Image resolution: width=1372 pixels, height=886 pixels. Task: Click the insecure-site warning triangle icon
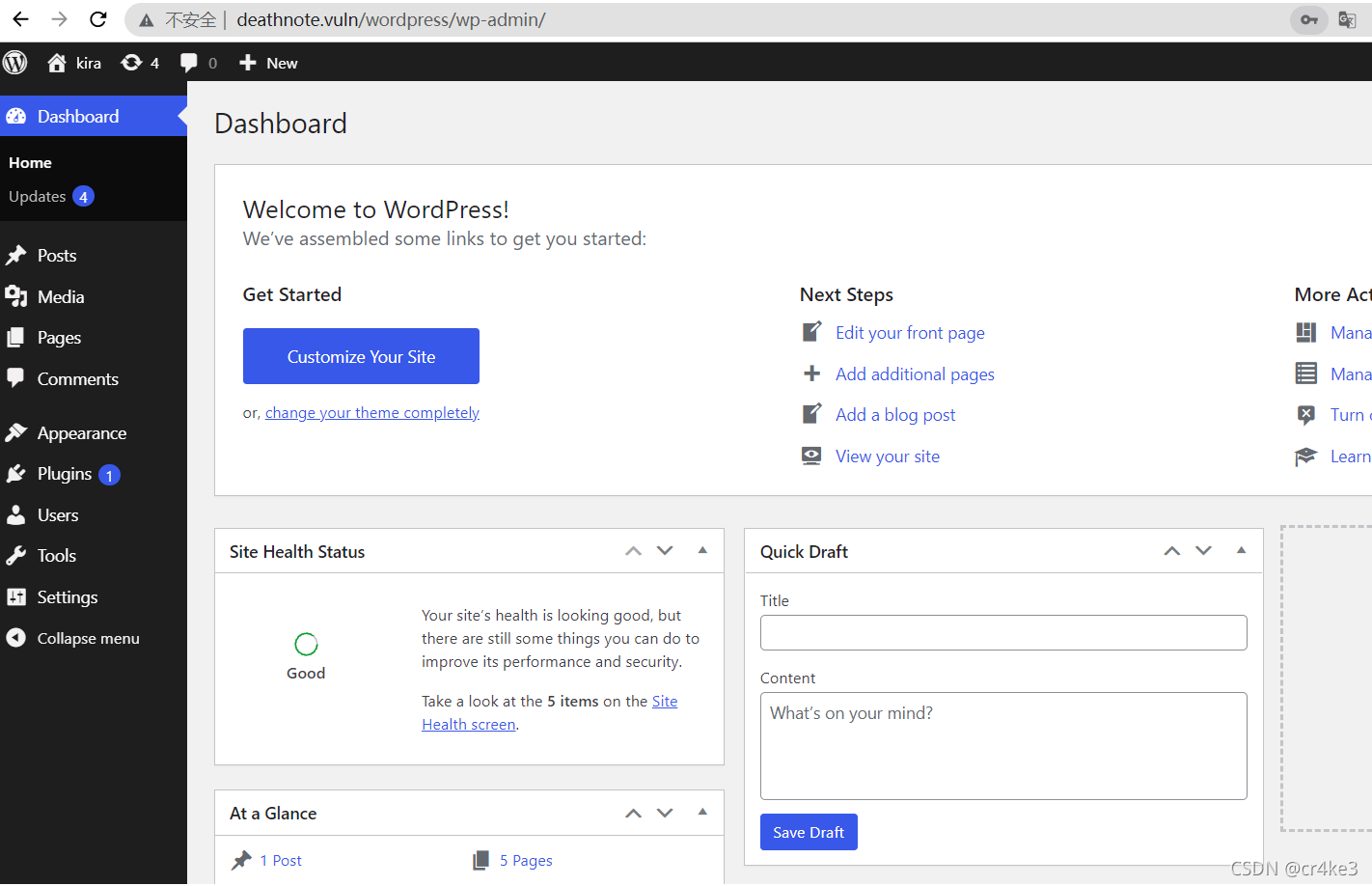tap(147, 20)
